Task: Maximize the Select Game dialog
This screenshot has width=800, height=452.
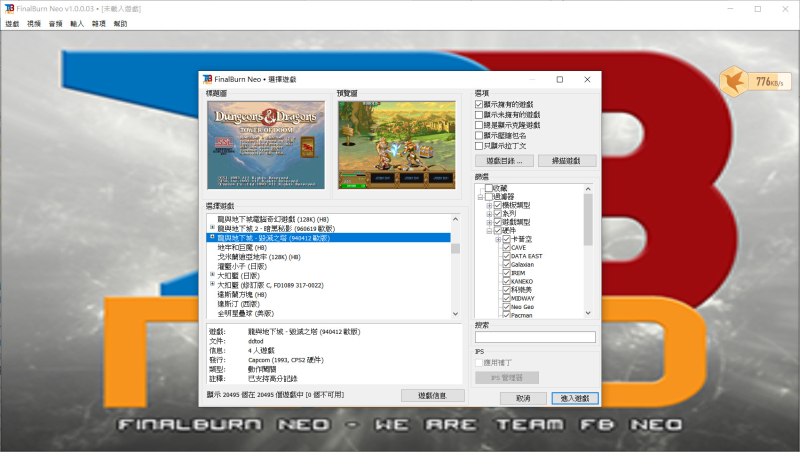Action: 560,80
